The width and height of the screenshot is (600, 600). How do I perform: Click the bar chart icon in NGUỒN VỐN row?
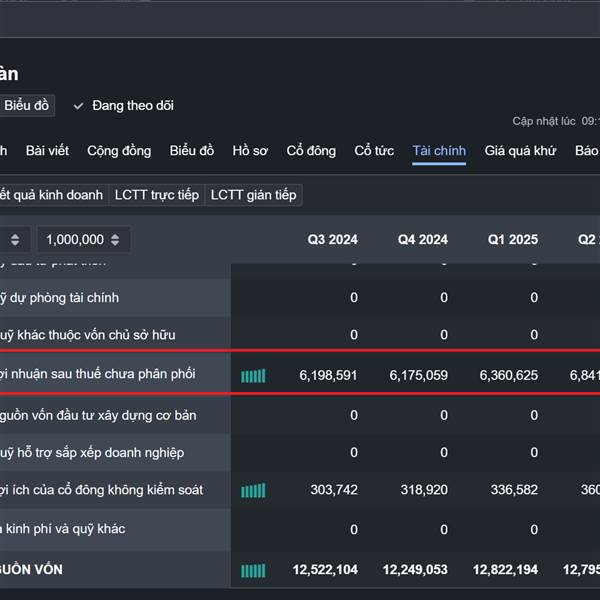pyautogui.click(x=253, y=570)
